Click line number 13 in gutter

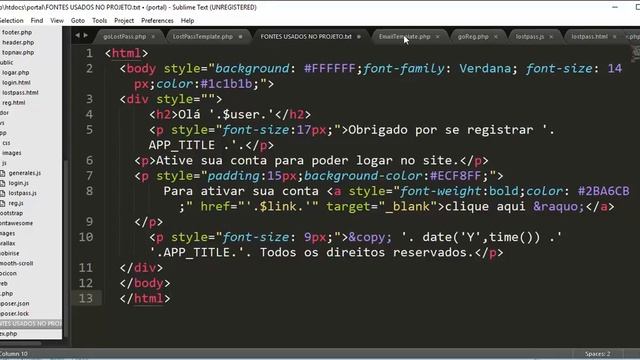pyautogui.click(x=86, y=298)
